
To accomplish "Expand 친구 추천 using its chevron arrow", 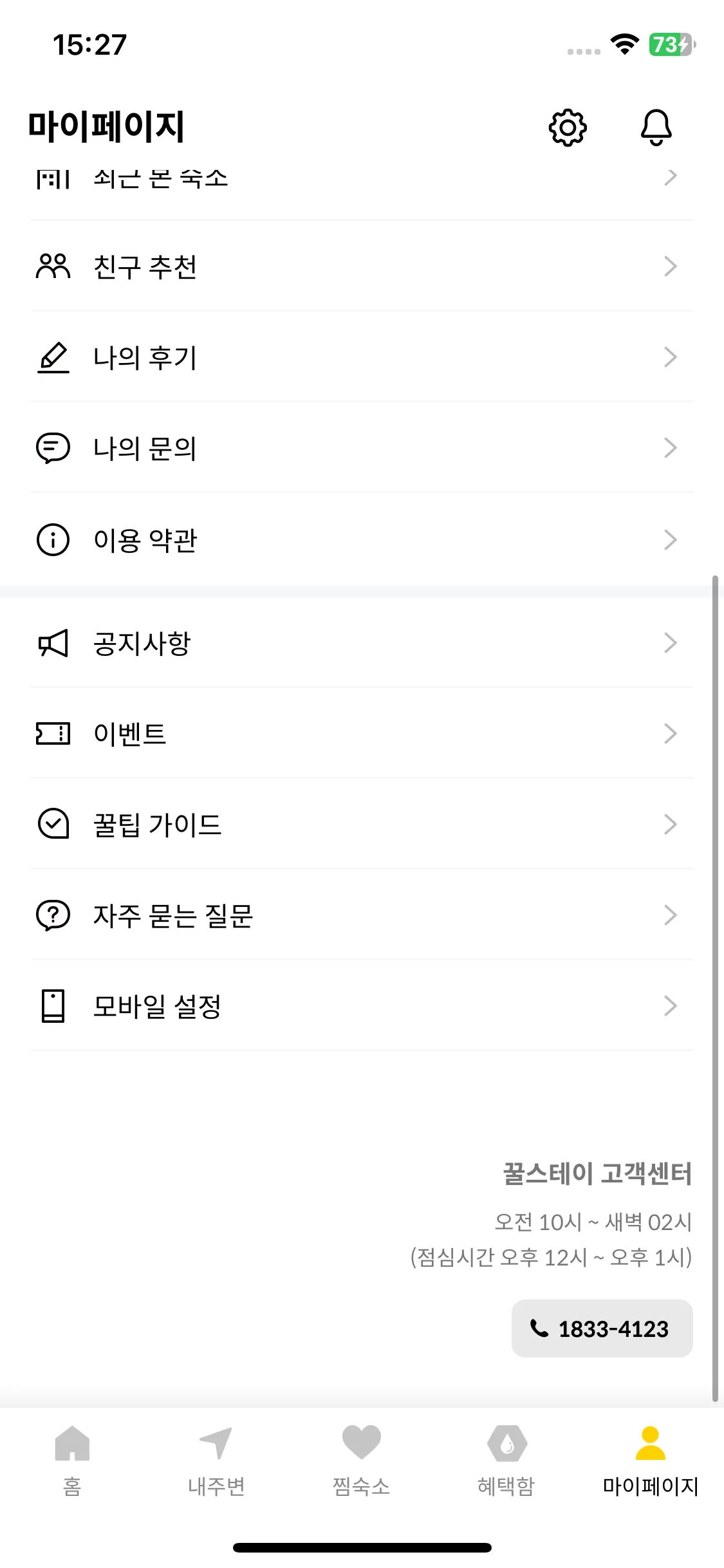I will (671, 266).
